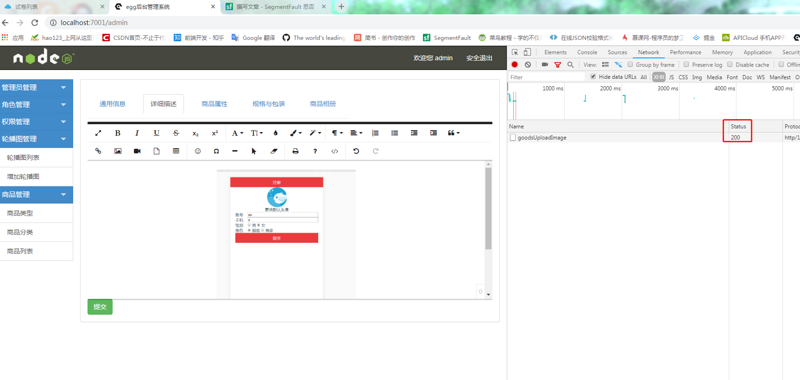
Task: Collapse the 商品管理 sidebar section
Action: pyautogui.click(x=36, y=194)
